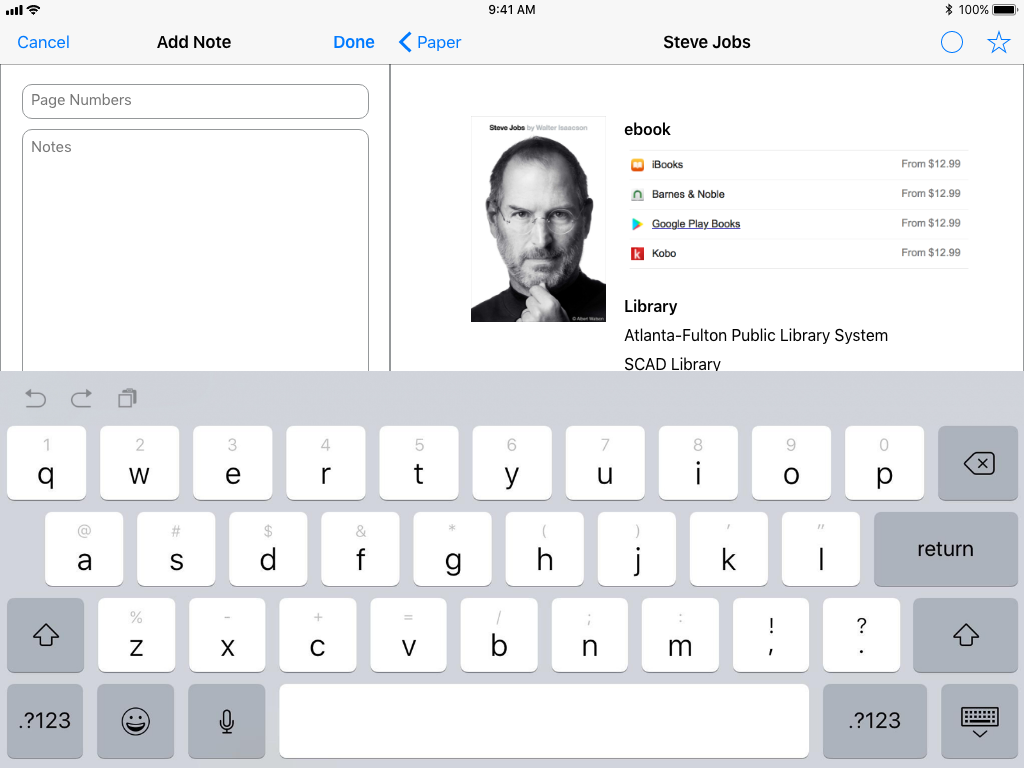The width and height of the screenshot is (1024, 768).
Task: Tap the r key
Action: click(325, 464)
